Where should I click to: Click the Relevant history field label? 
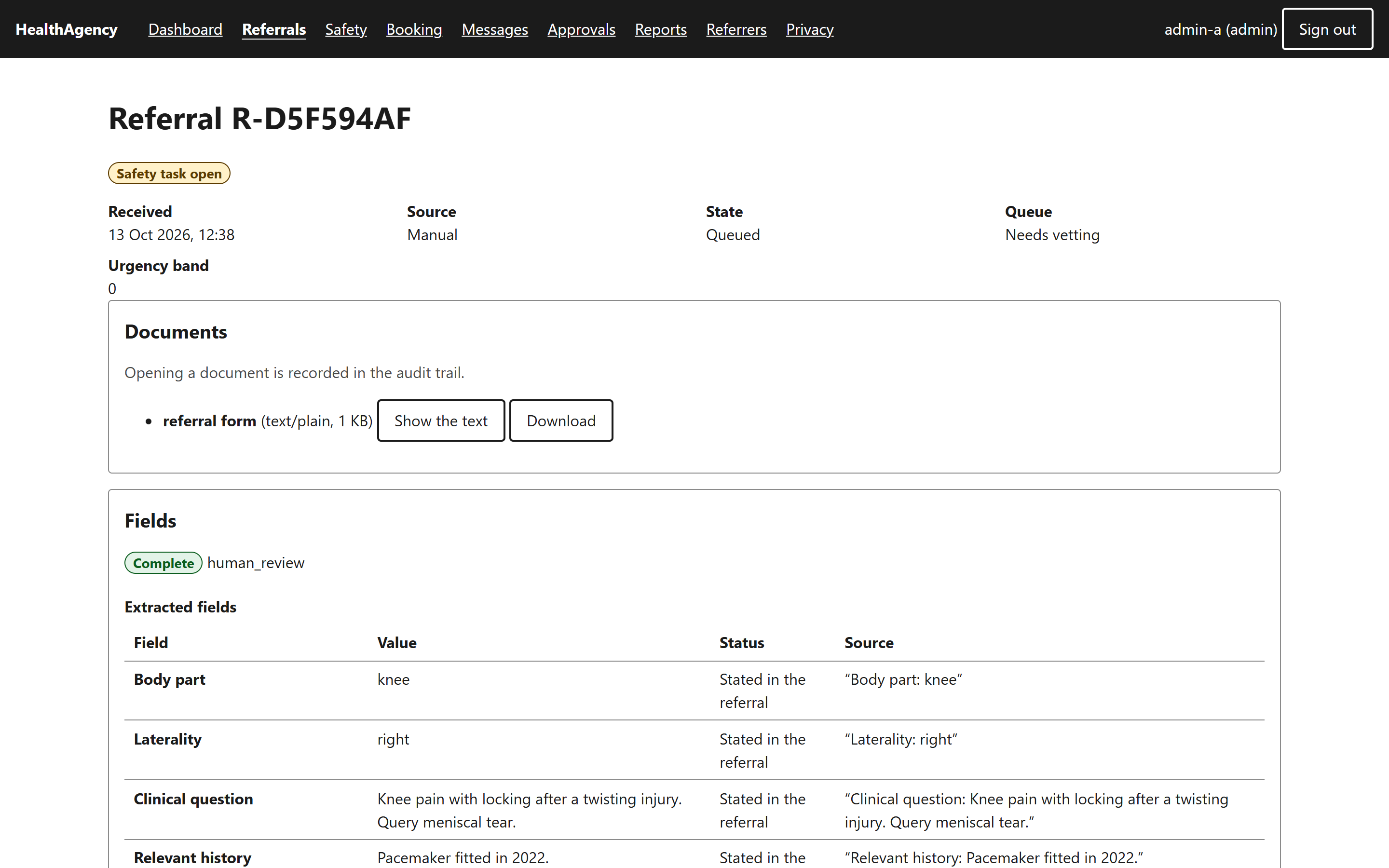point(192,858)
